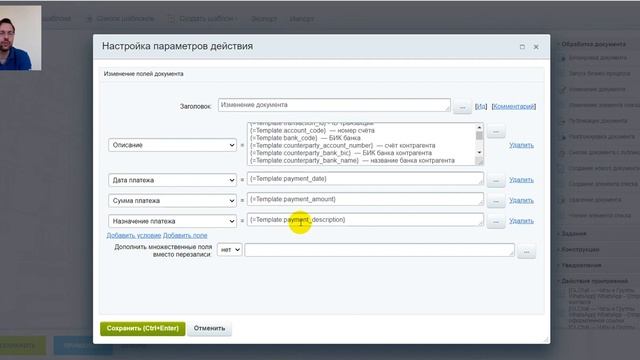
Task: Delete the Описание row via Удалить
Action: [521, 145]
